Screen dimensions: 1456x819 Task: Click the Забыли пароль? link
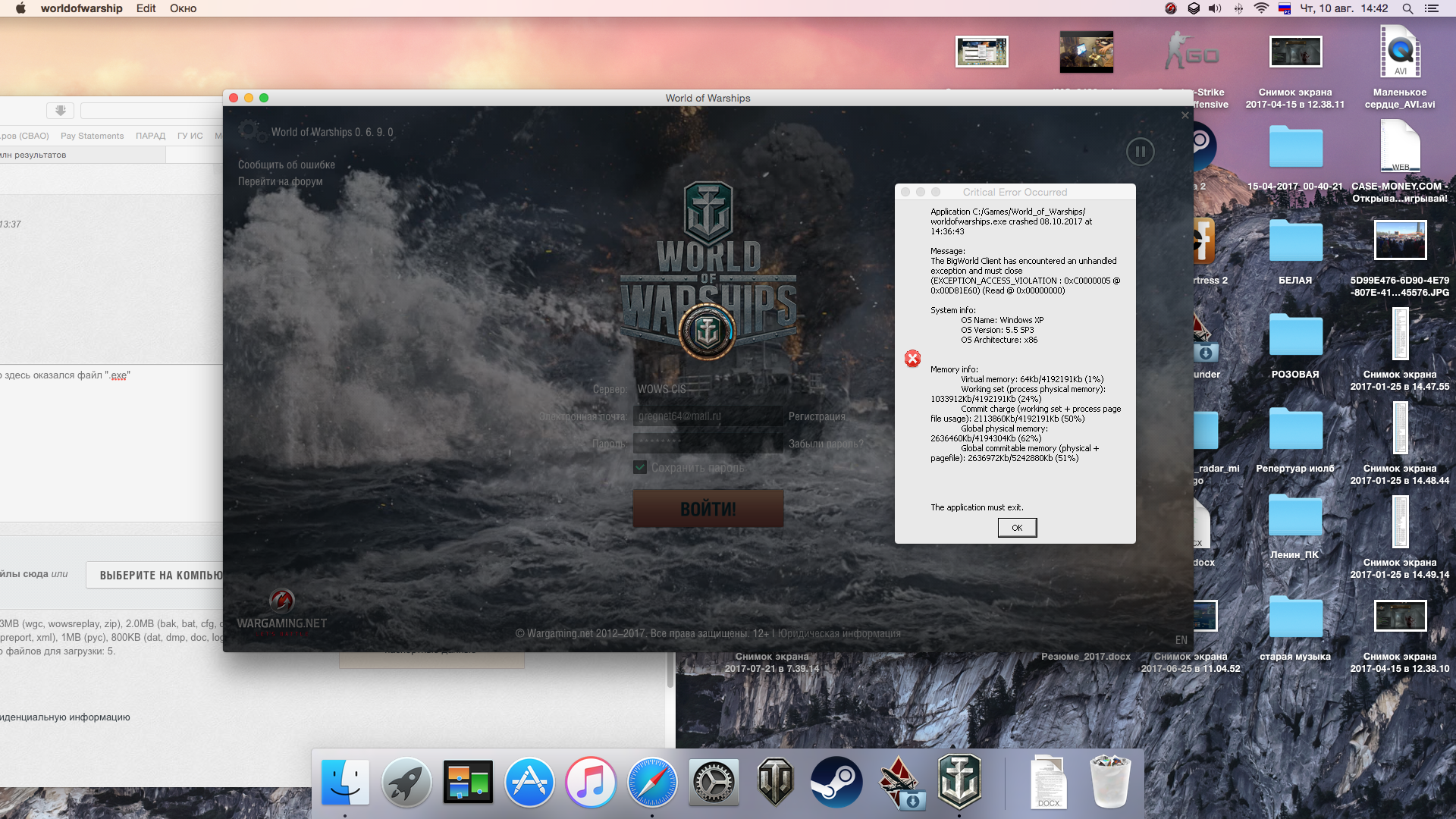[x=826, y=444]
